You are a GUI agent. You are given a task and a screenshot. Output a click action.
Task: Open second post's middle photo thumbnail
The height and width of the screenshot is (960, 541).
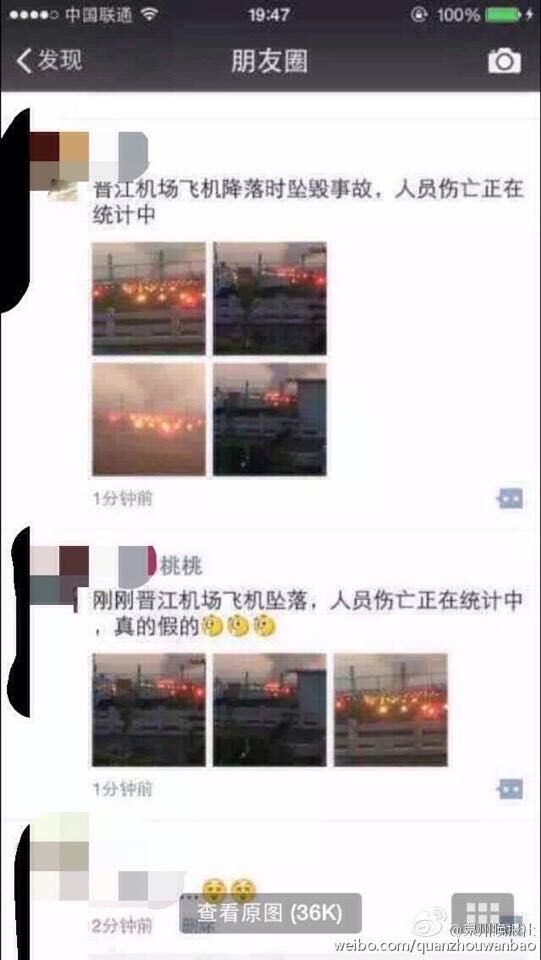click(x=270, y=710)
